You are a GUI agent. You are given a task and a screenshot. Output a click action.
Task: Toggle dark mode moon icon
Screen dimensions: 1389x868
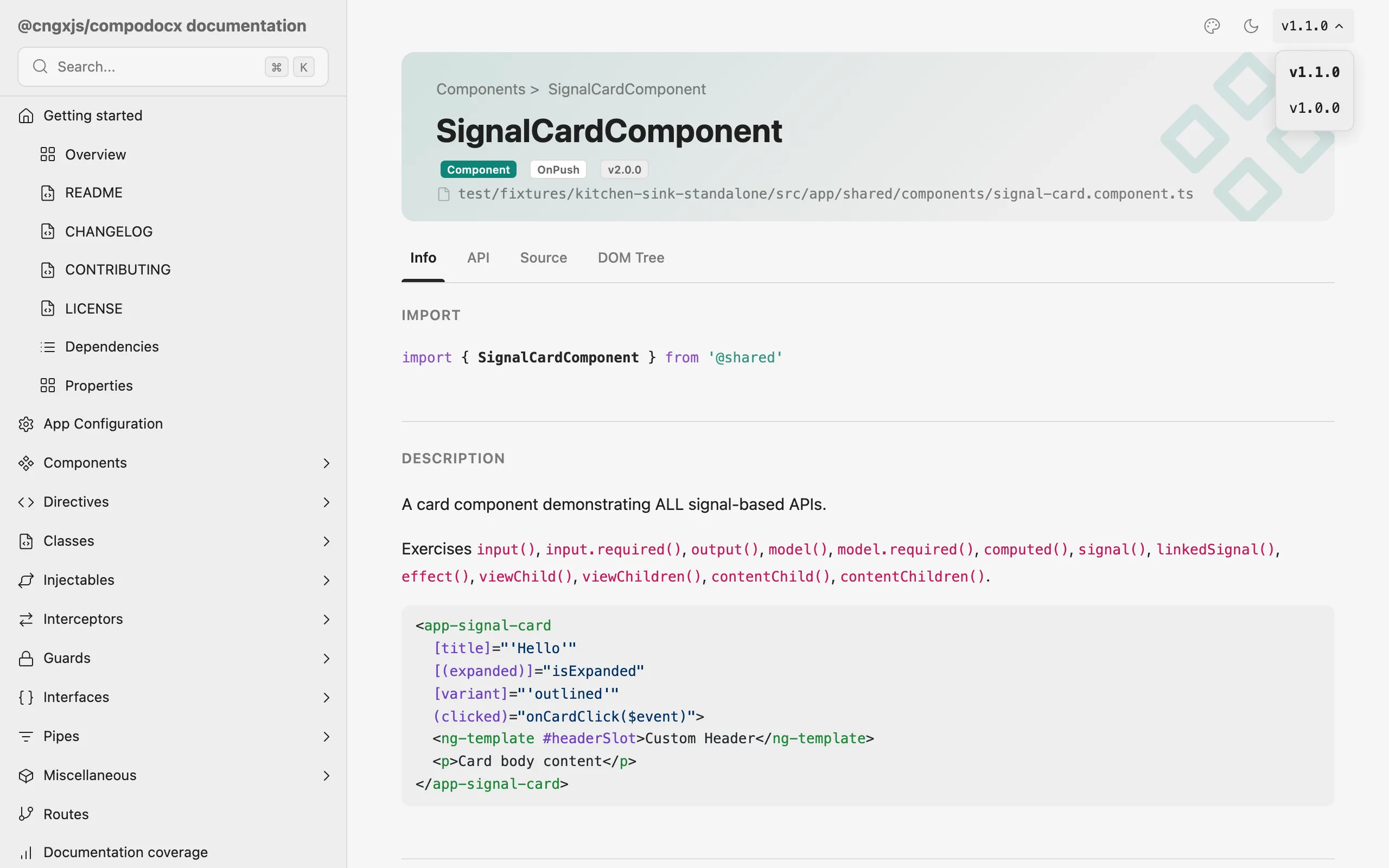(1251, 26)
